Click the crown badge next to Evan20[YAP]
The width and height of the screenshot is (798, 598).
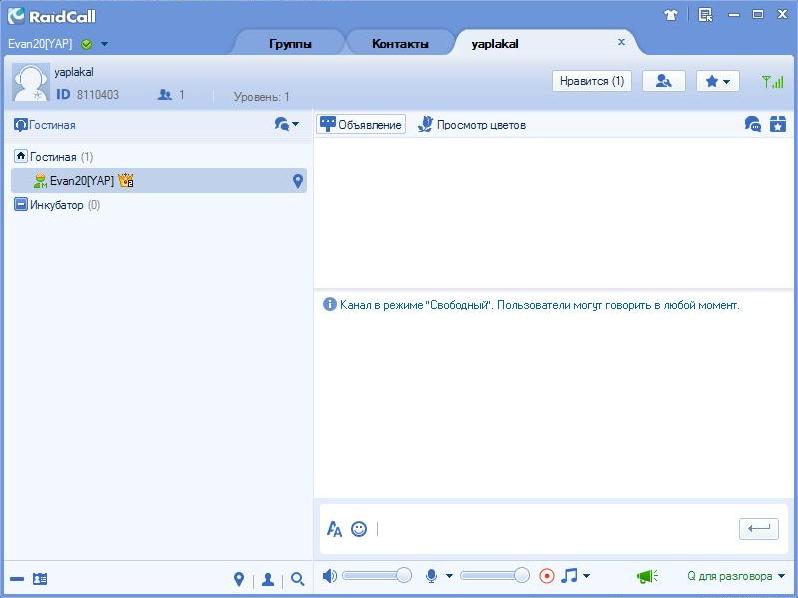[x=126, y=180]
